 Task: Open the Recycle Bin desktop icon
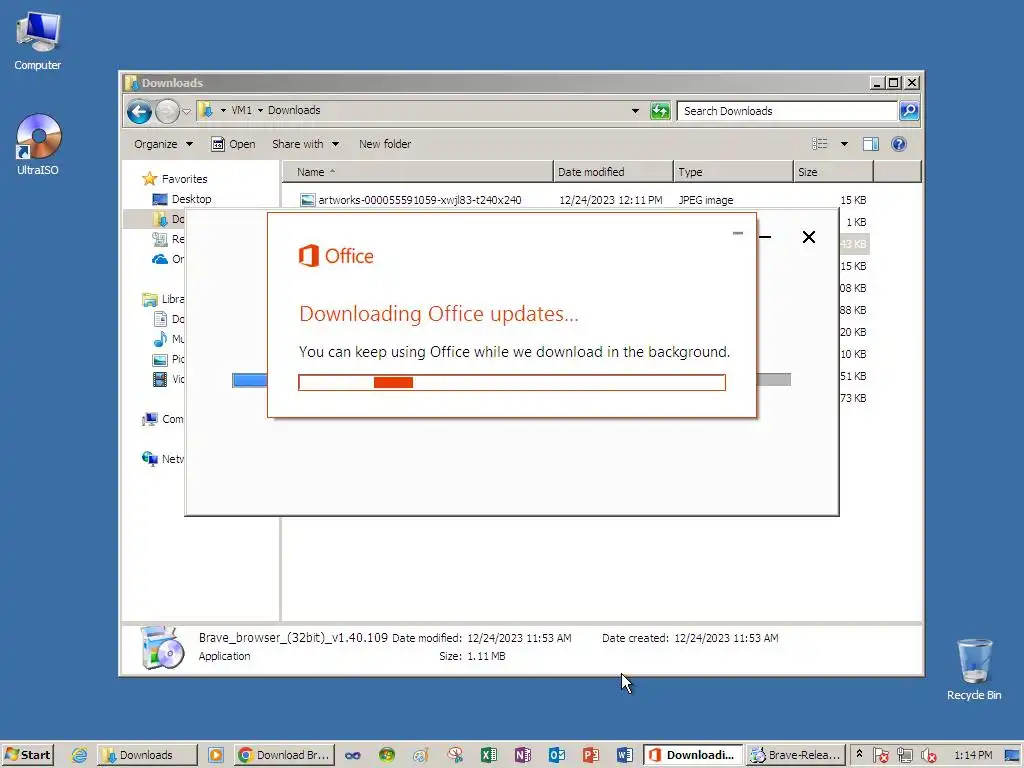[x=974, y=669]
